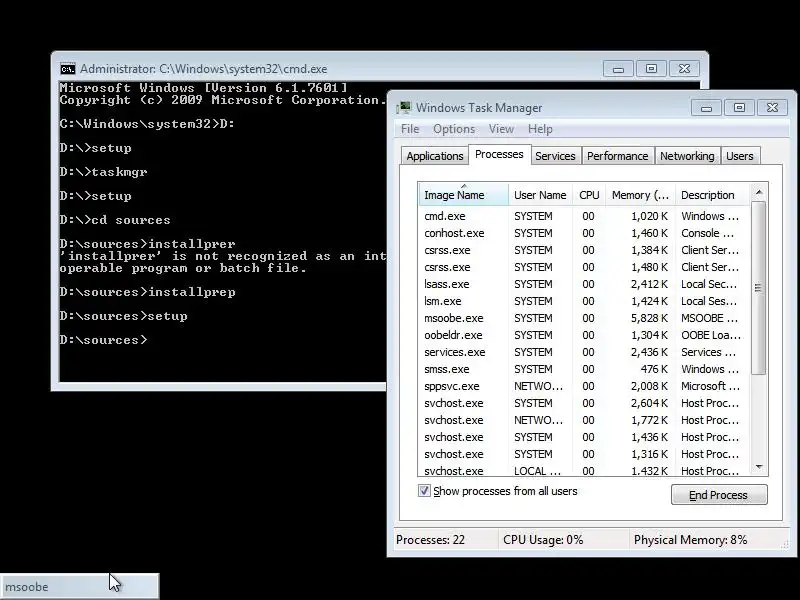Maximize the cmd.exe window
The image size is (800, 600).
[651, 69]
